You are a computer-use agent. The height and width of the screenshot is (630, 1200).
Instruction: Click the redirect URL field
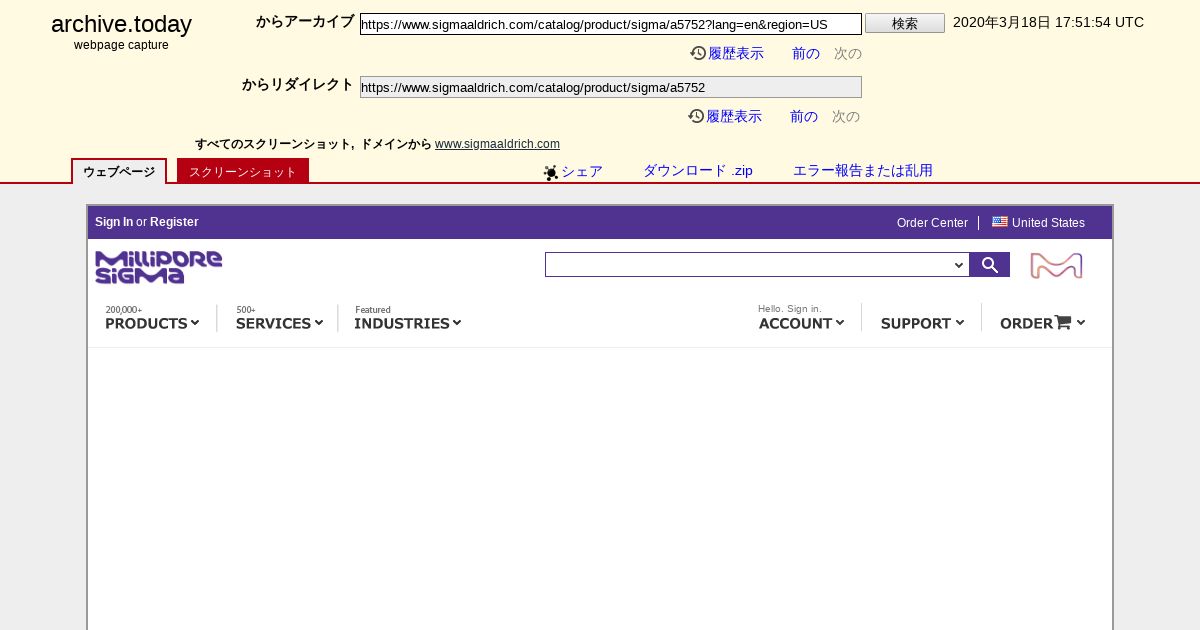[611, 87]
